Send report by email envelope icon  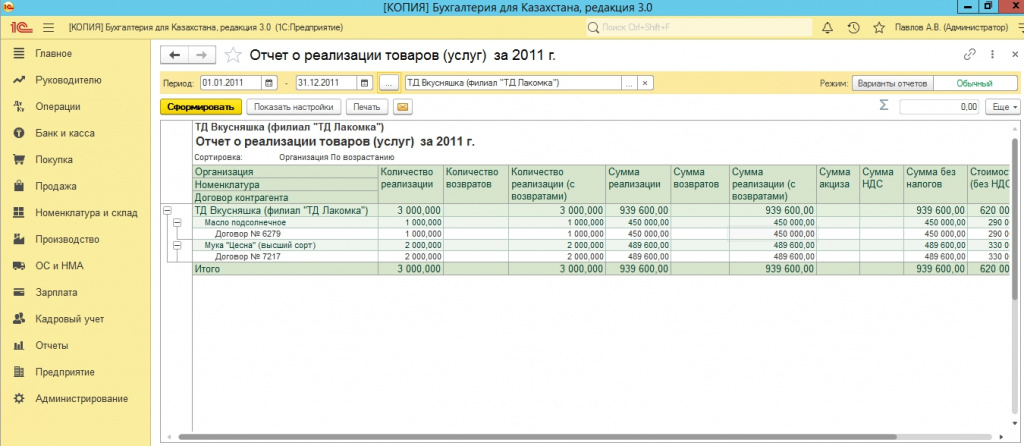point(403,106)
